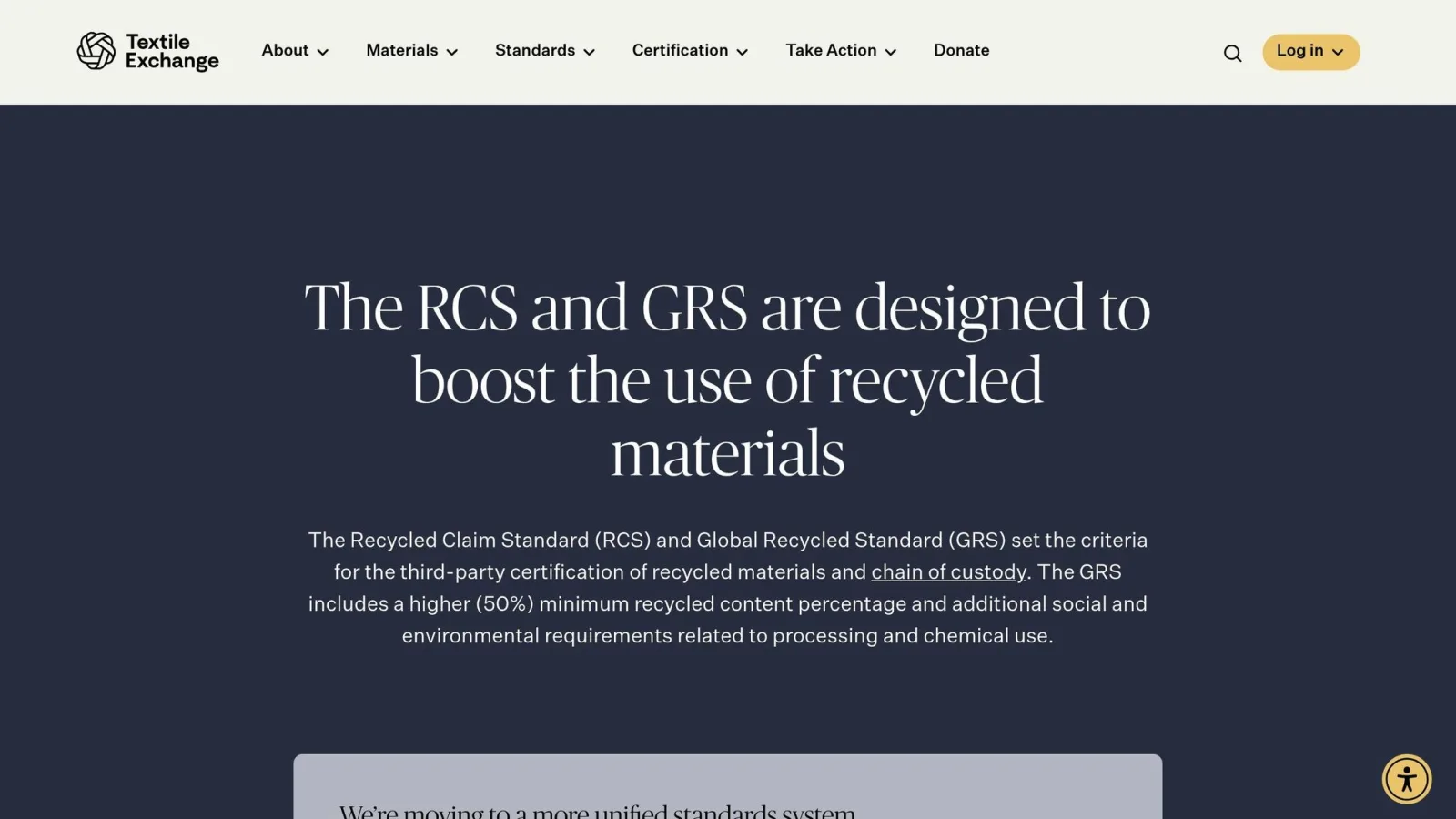The height and width of the screenshot is (819, 1456).
Task: Open the accessibility options icon
Action: [1407, 779]
